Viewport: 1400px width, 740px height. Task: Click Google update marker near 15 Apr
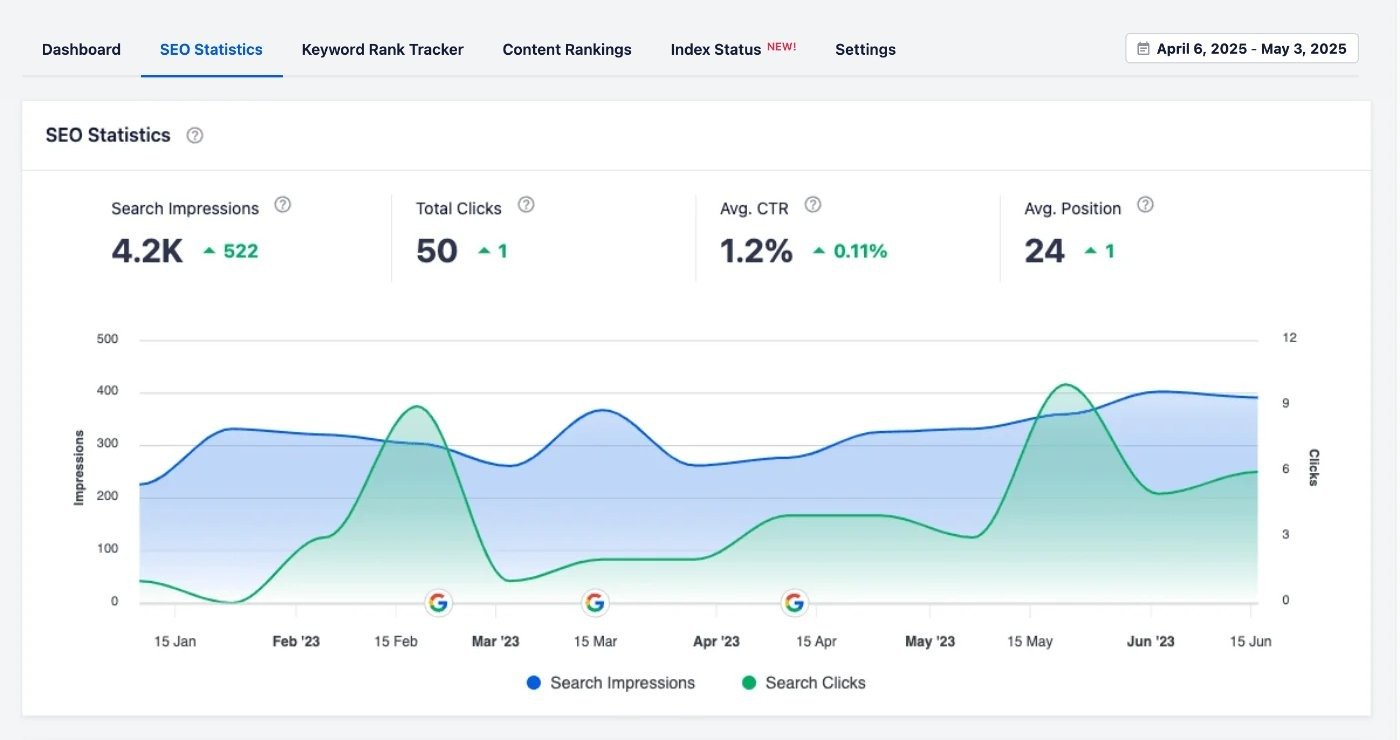[794, 603]
